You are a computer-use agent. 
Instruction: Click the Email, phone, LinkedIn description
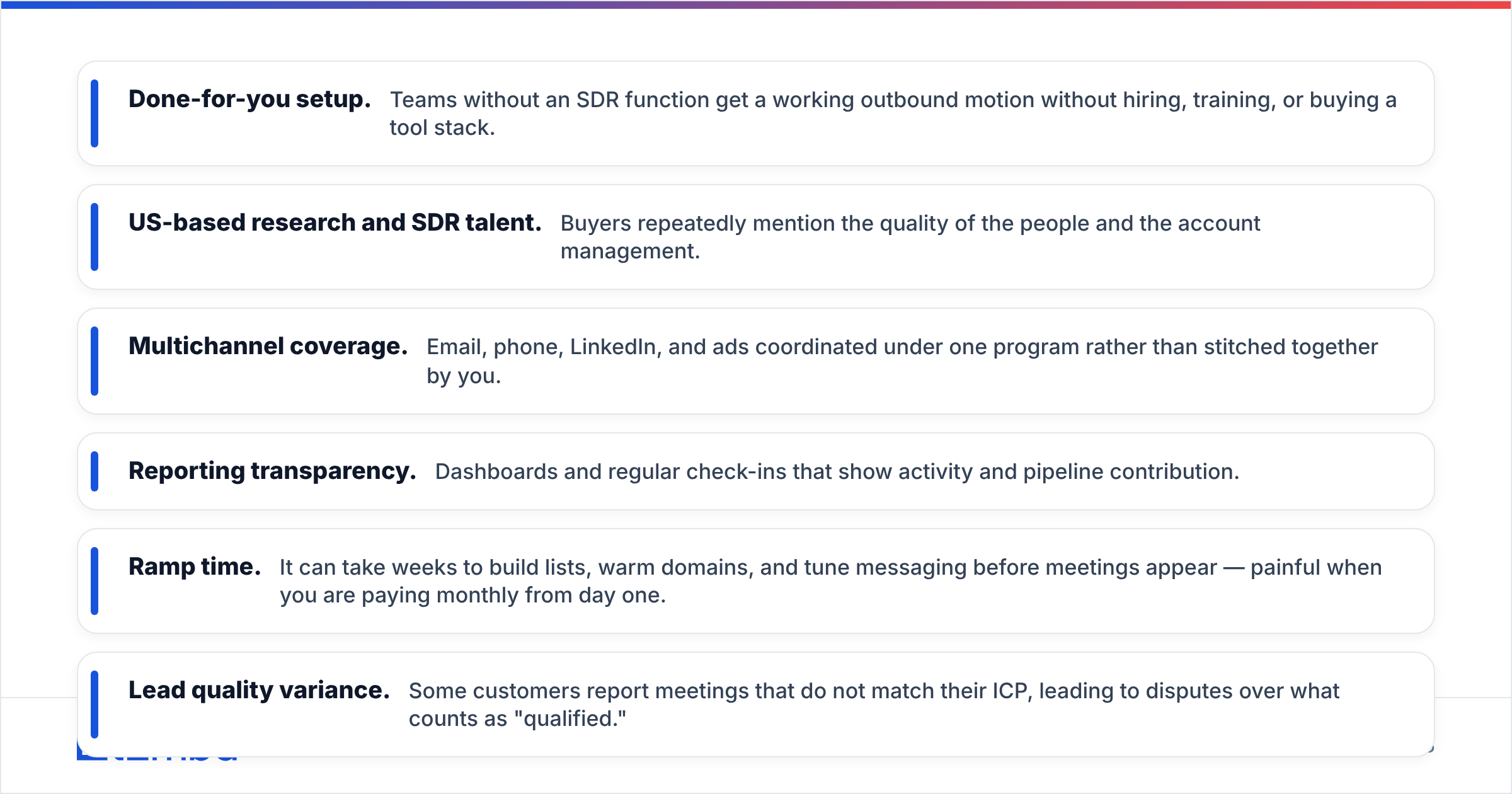coord(902,361)
